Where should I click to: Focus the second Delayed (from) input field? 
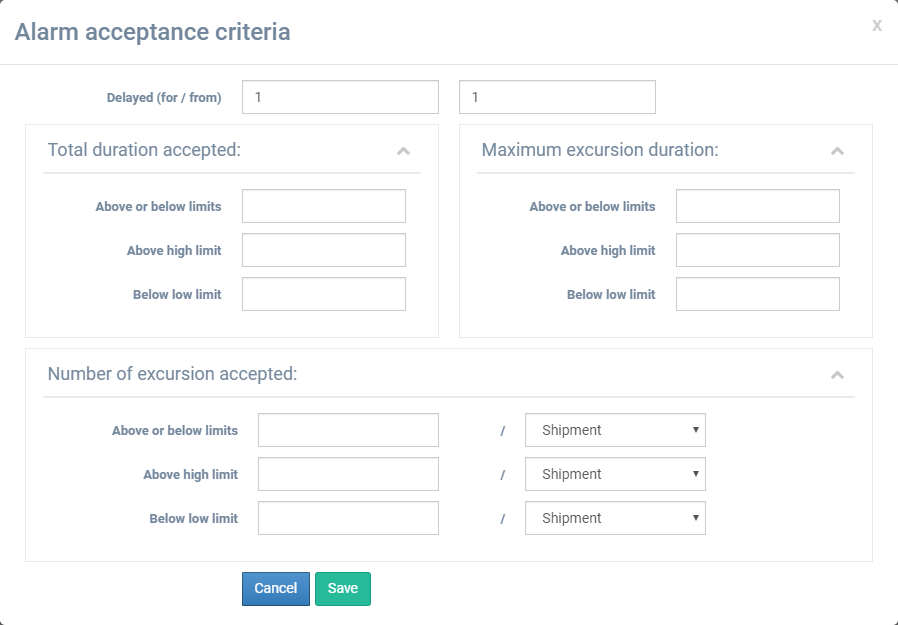click(x=557, y=97)
